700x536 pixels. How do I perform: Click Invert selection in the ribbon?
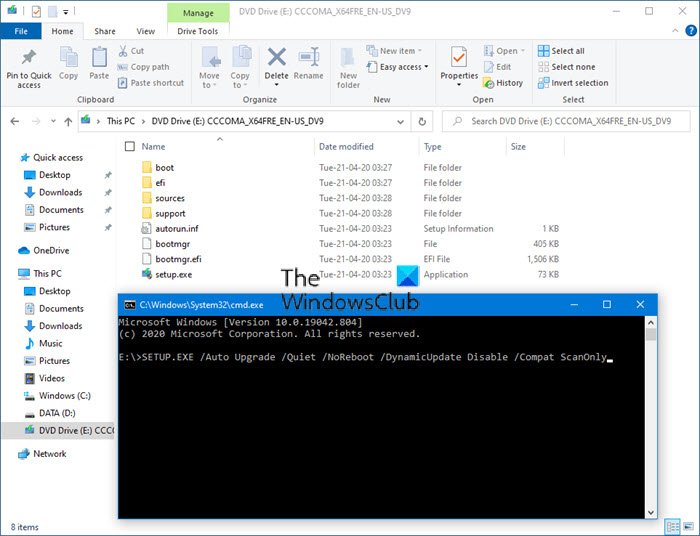pos(573,83)
